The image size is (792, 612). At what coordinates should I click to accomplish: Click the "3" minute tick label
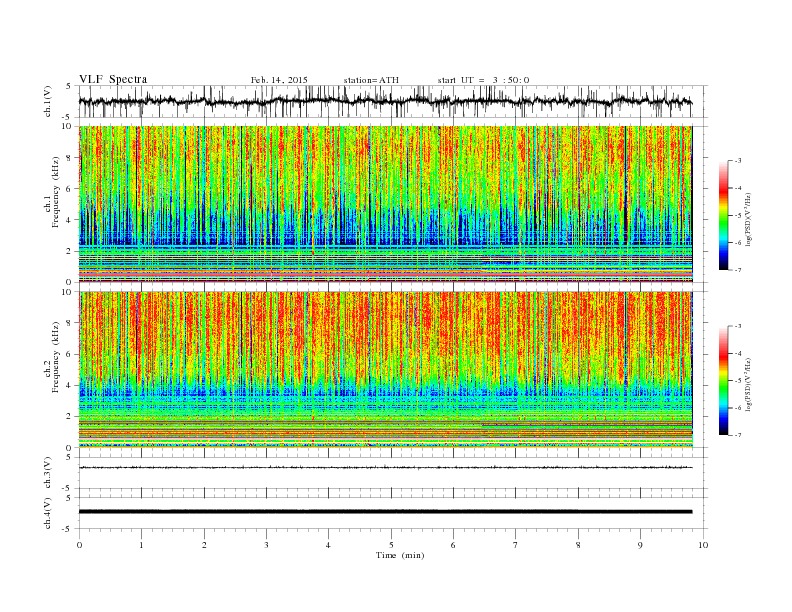[266, 545]
